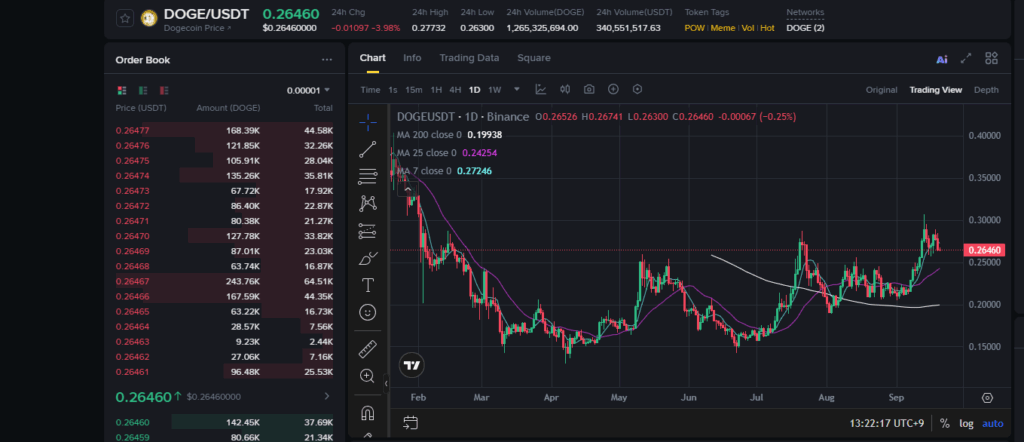Select the 1H interval
1024x442 pixels.
[x=436, y=90]
